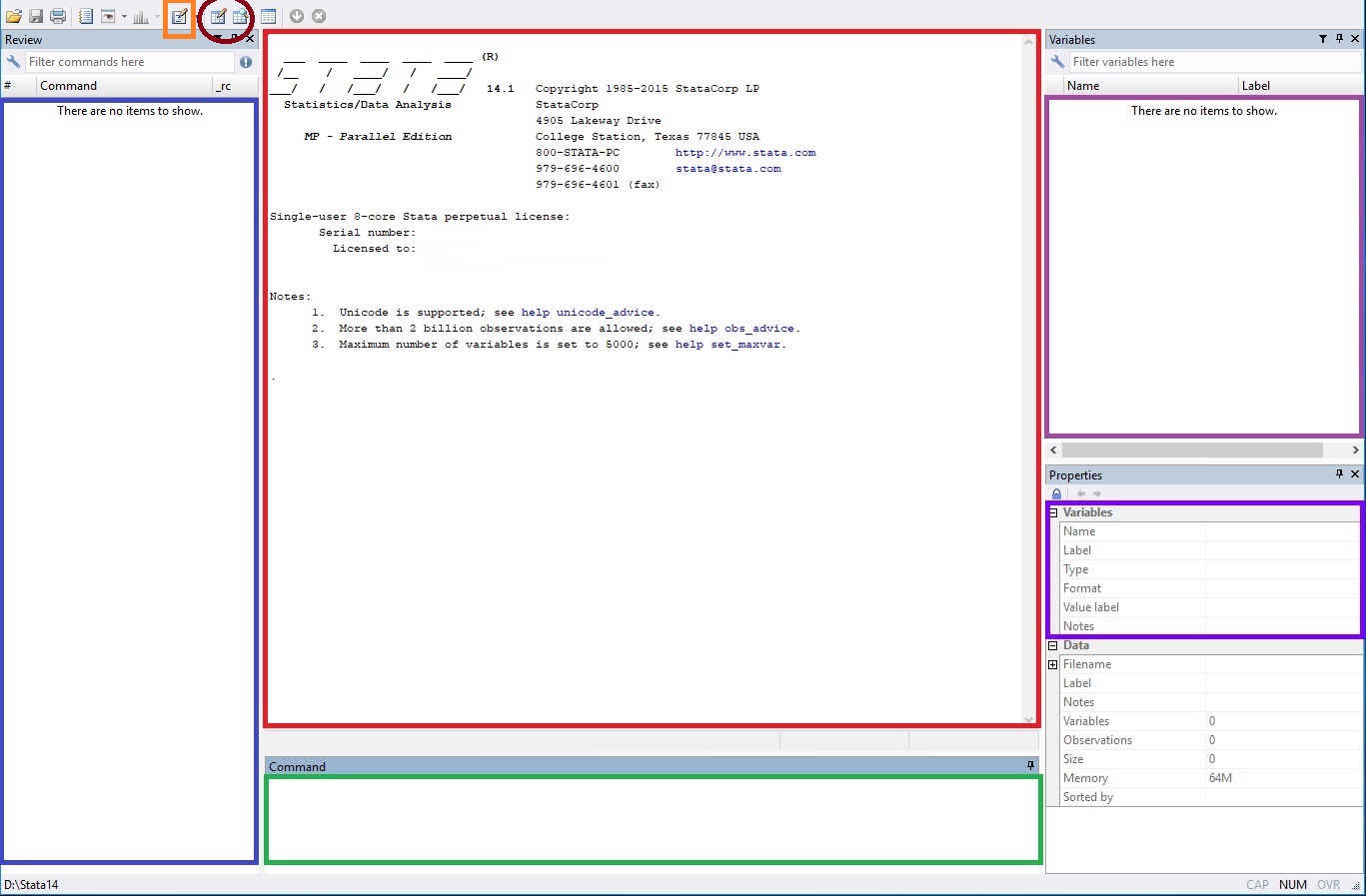Viewport: 1366px width, 896px height.
Task: Open the Variables Manager table icon
Action: coord(268,16)
